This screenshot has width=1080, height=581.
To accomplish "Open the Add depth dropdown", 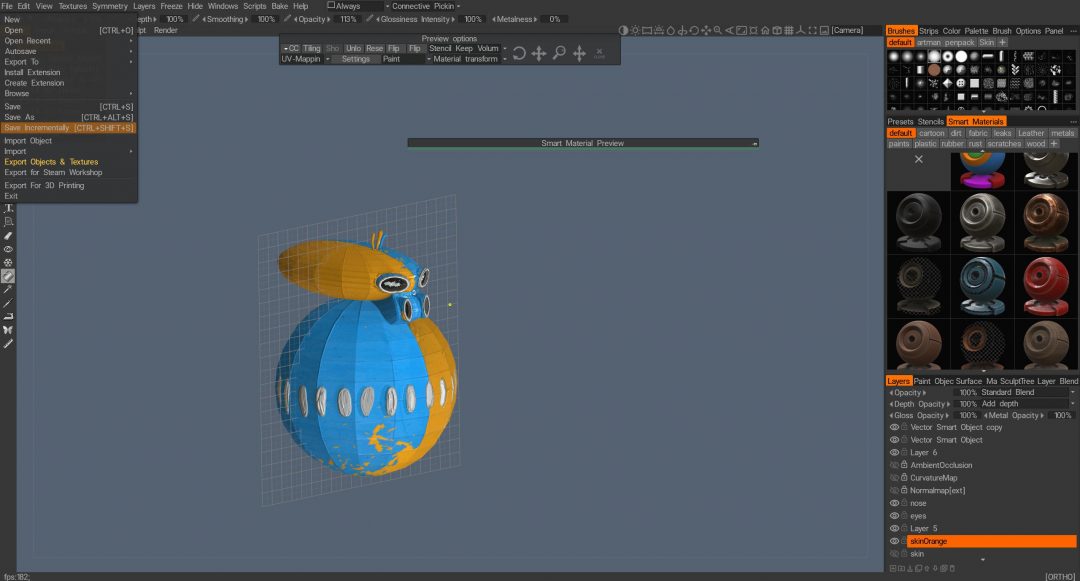I will pyautogui.click(x=1027, y=404).
